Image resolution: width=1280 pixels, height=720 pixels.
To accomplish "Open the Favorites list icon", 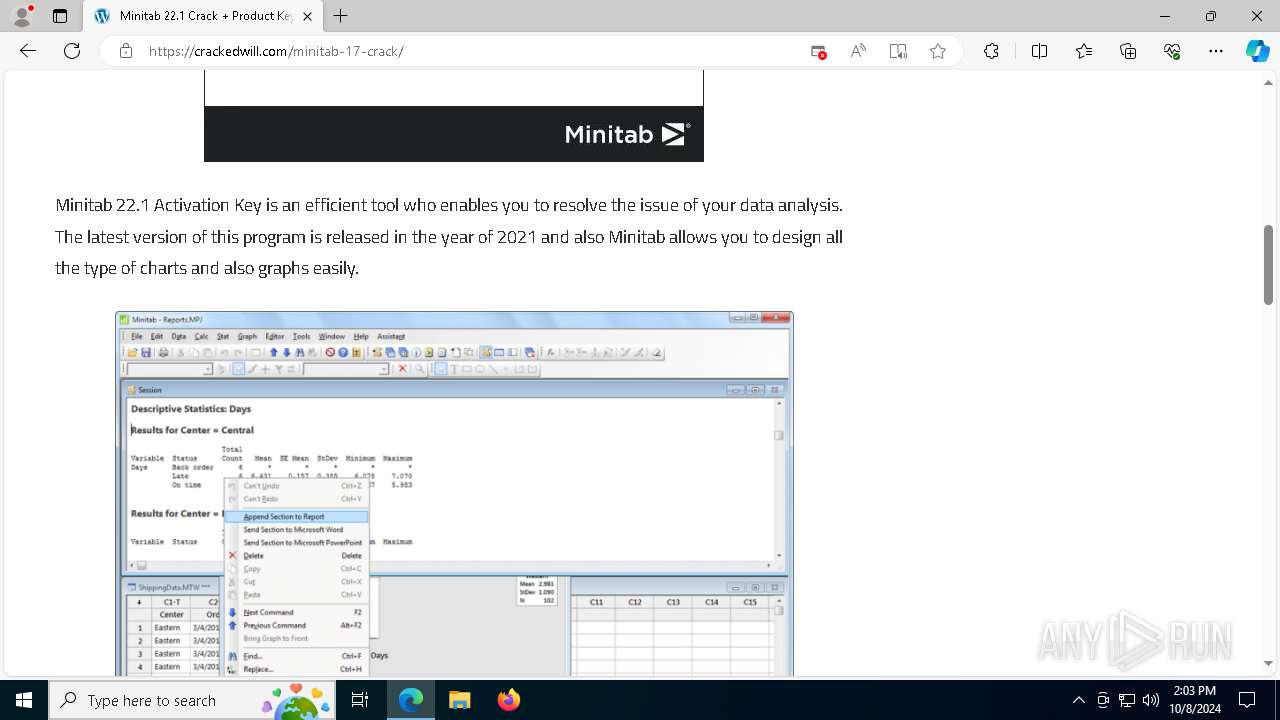I will [1084, 51].
